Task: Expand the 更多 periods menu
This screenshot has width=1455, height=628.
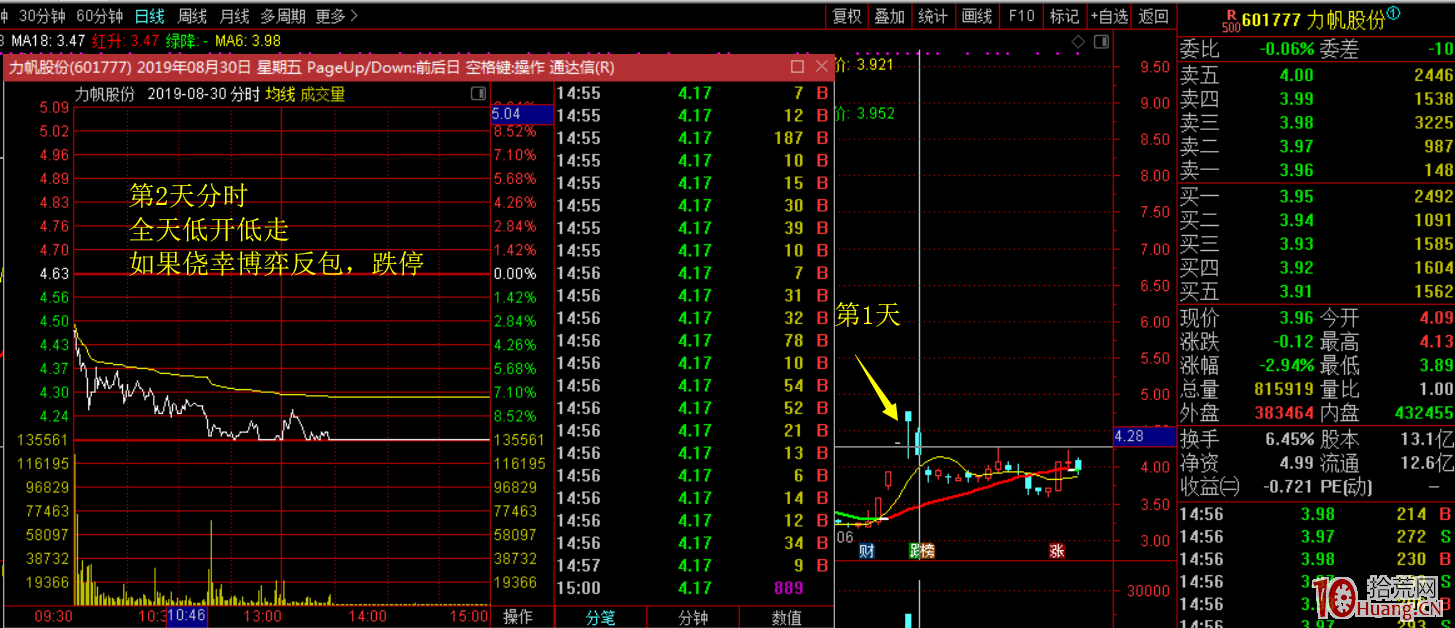Action: coord(337,16)
